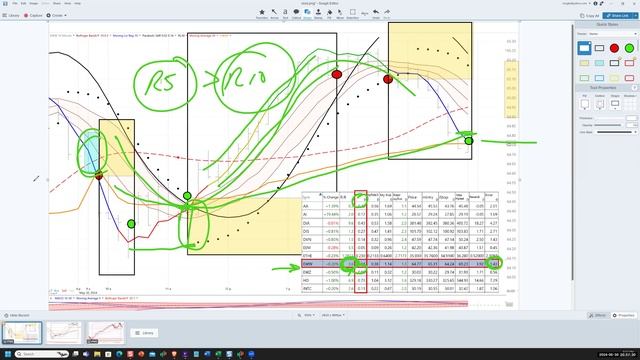Select the Stamp tool
The height and width of the screenshot is (360, 640).
tap(318, 13)
